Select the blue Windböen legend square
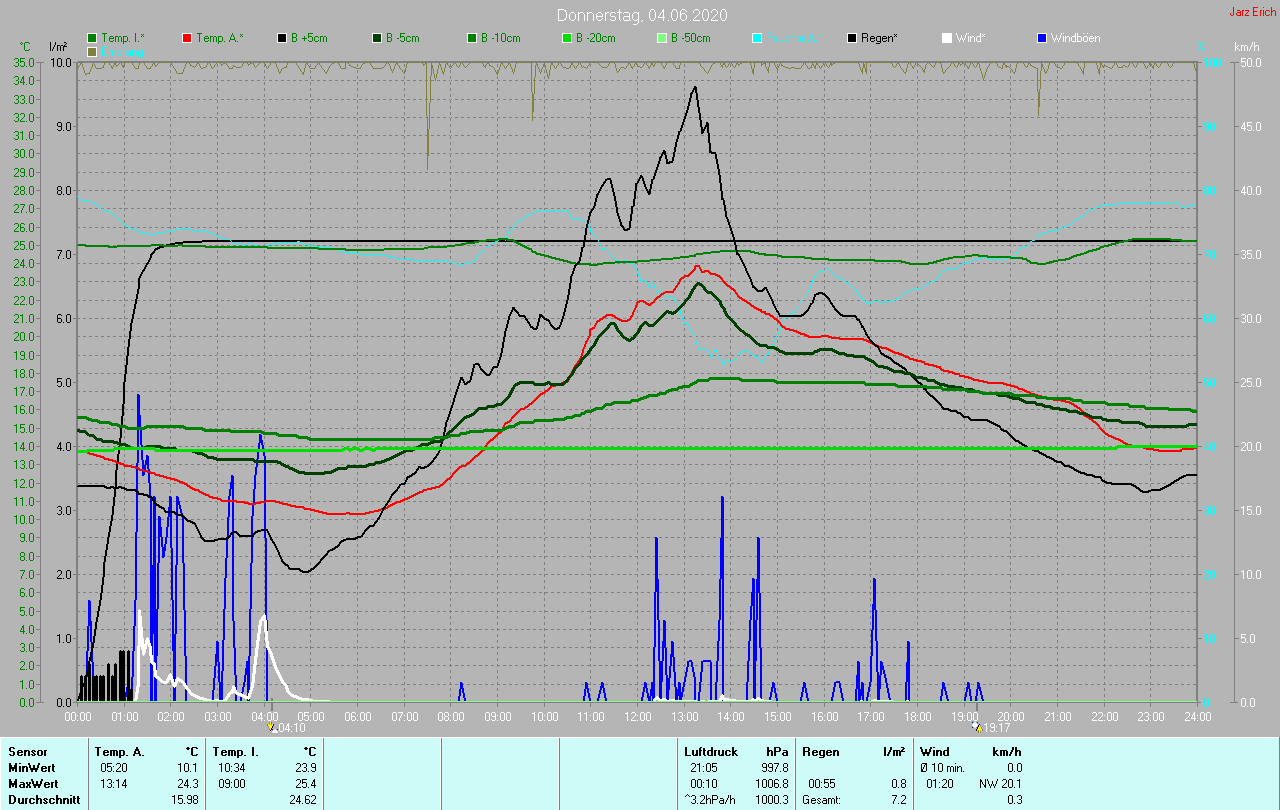Screen dimensions: 1280x810 click(x=1042, y=38)
